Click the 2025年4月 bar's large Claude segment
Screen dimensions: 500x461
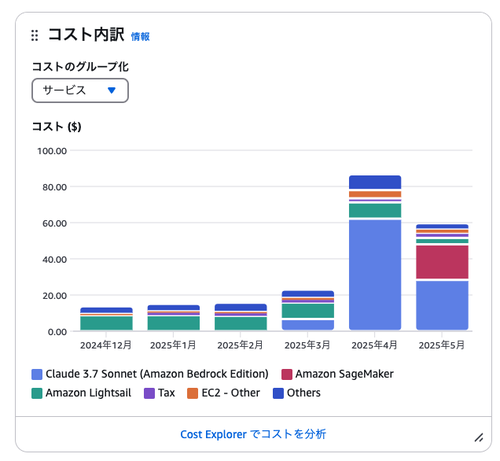coord(375,275)
